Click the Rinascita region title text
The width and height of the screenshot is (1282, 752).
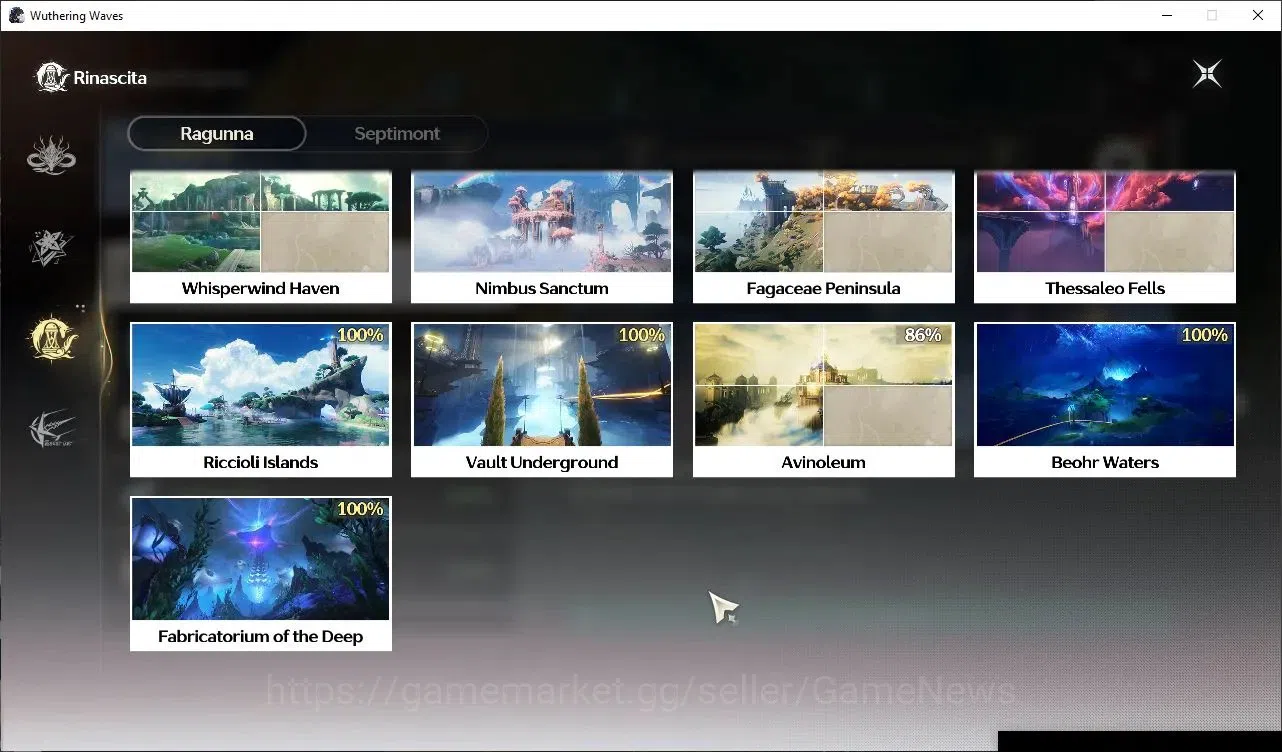[x=110, y=78]
